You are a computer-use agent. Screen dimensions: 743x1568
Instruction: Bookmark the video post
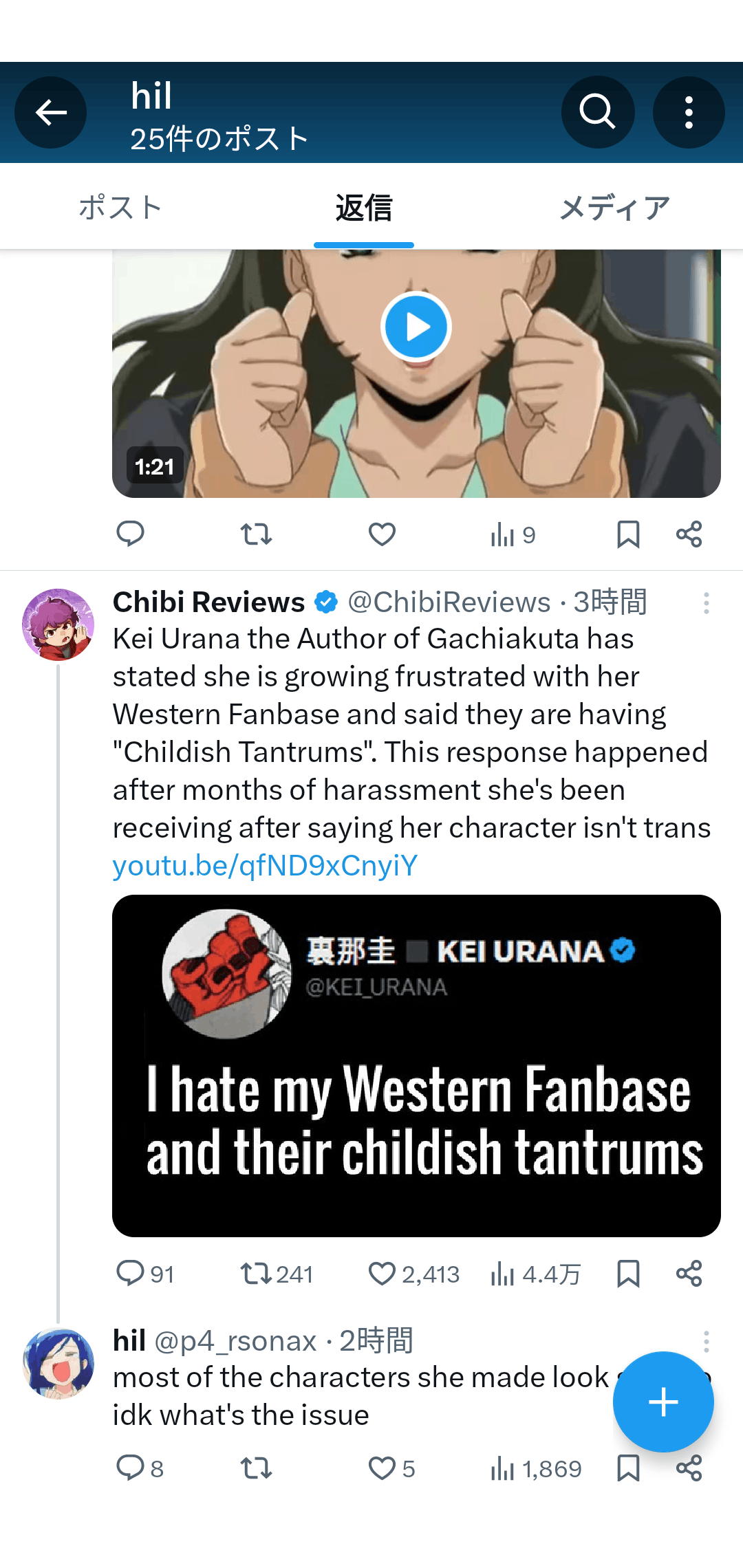pyautogui.click(x=628, y=534)
